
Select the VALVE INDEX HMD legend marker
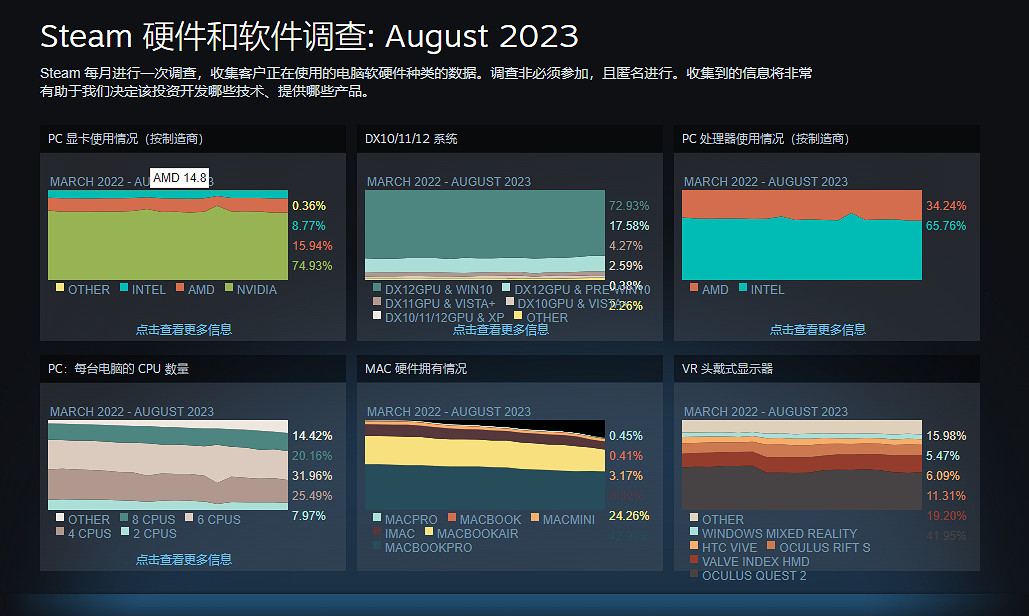[x=694, y=560]
